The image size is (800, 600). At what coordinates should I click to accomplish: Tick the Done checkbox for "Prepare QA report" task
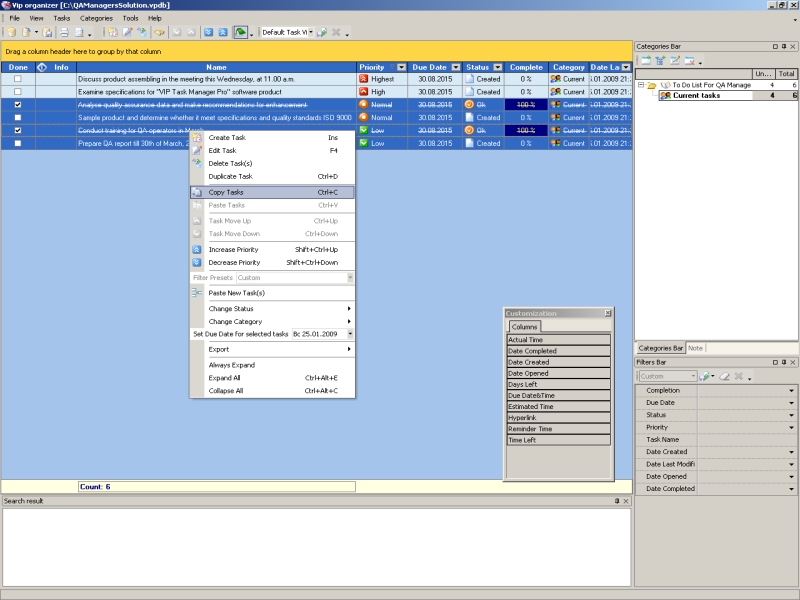point(17,143)
